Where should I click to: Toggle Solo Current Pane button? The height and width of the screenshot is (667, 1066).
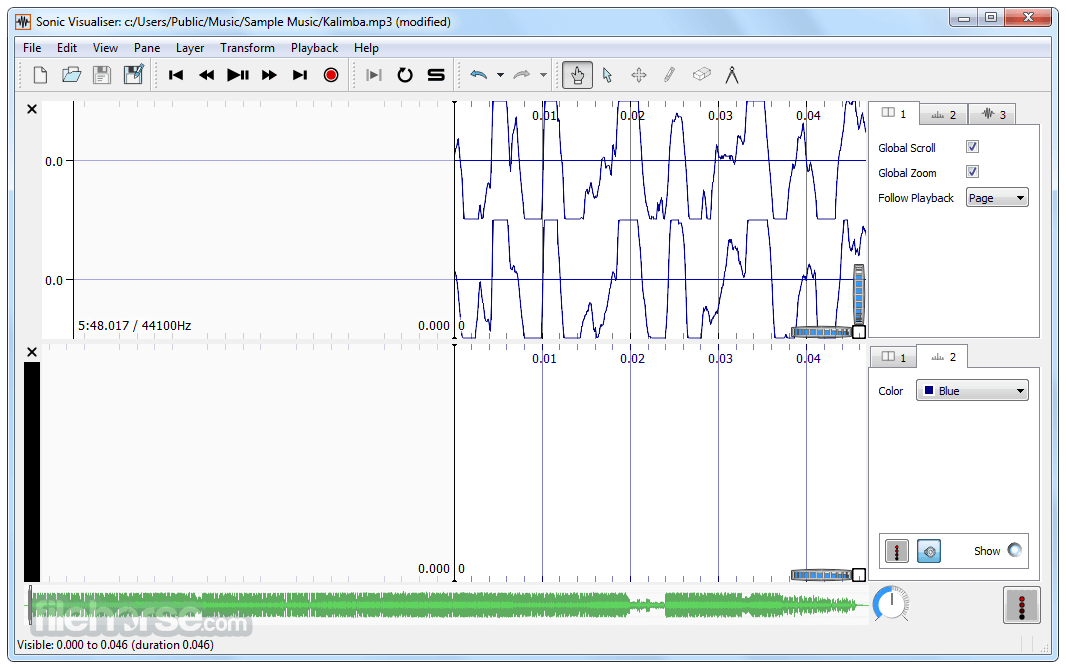point(436,75)
